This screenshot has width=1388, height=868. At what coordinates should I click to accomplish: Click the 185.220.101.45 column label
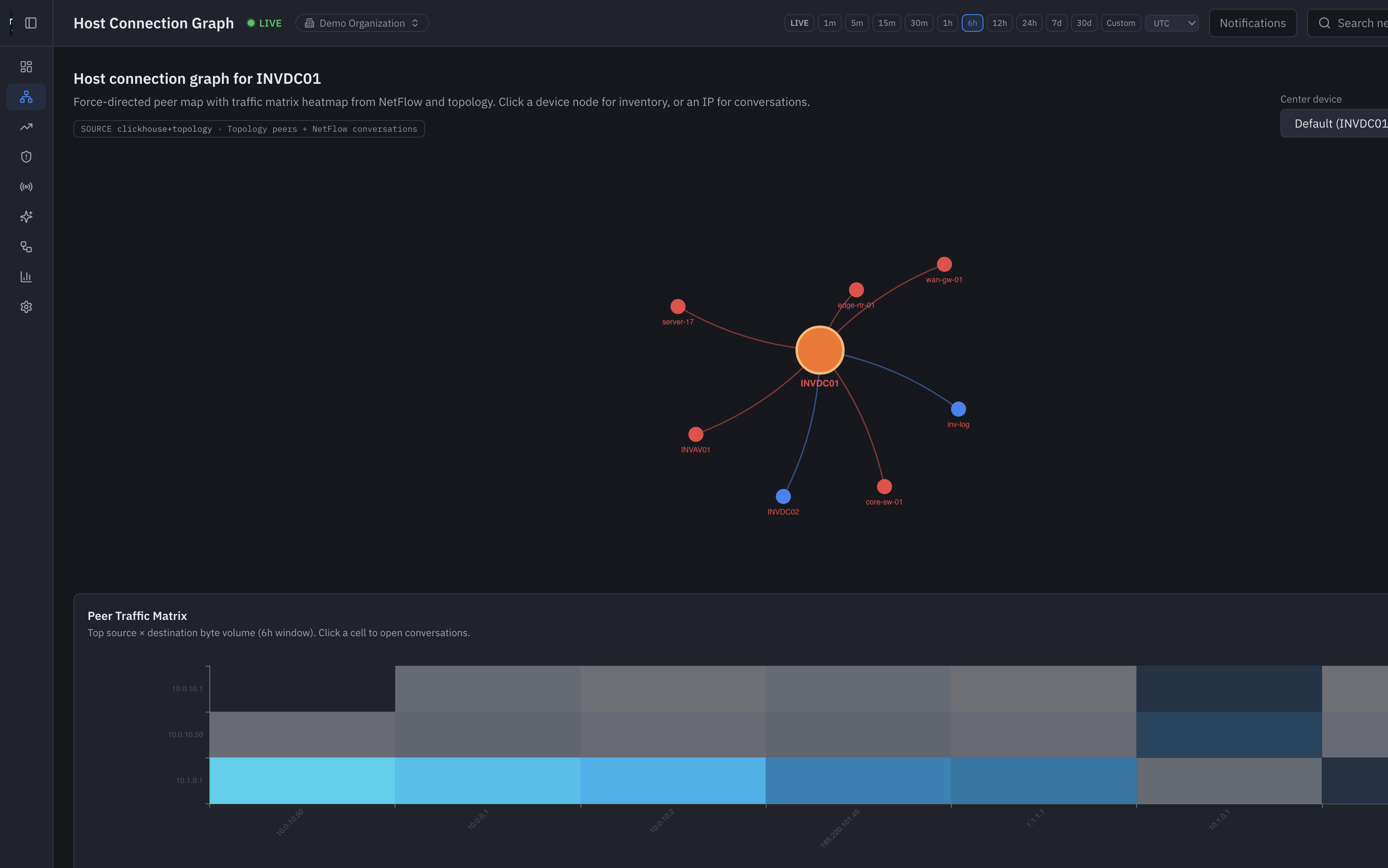point(840,828)
